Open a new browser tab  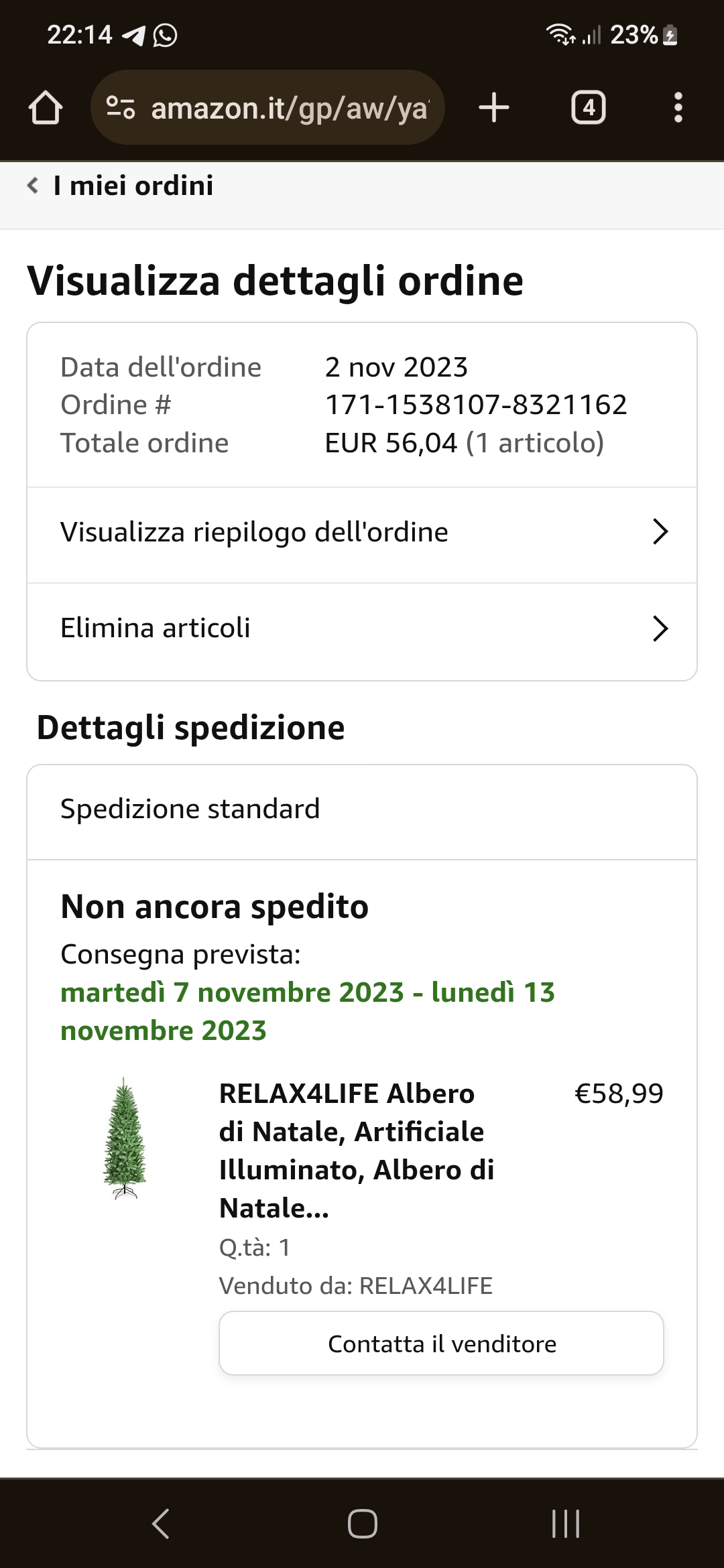(x=494, y=108)
